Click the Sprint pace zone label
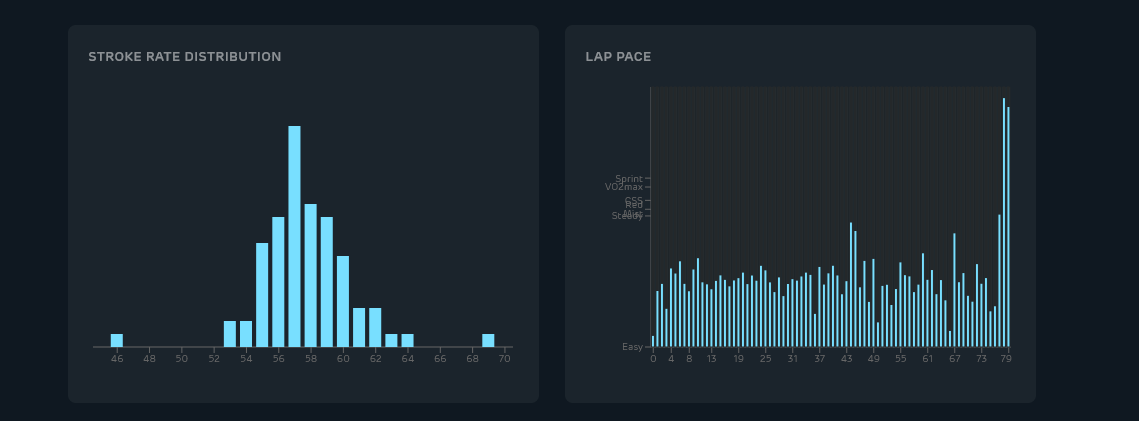 pyautogui.click(x=629, y=179)
